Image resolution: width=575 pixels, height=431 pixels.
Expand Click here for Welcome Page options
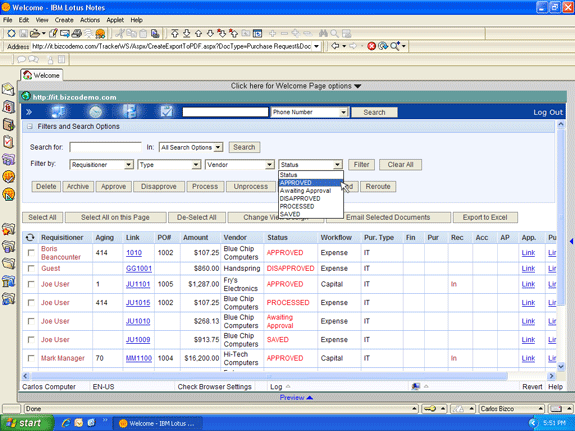pos(296,86)
